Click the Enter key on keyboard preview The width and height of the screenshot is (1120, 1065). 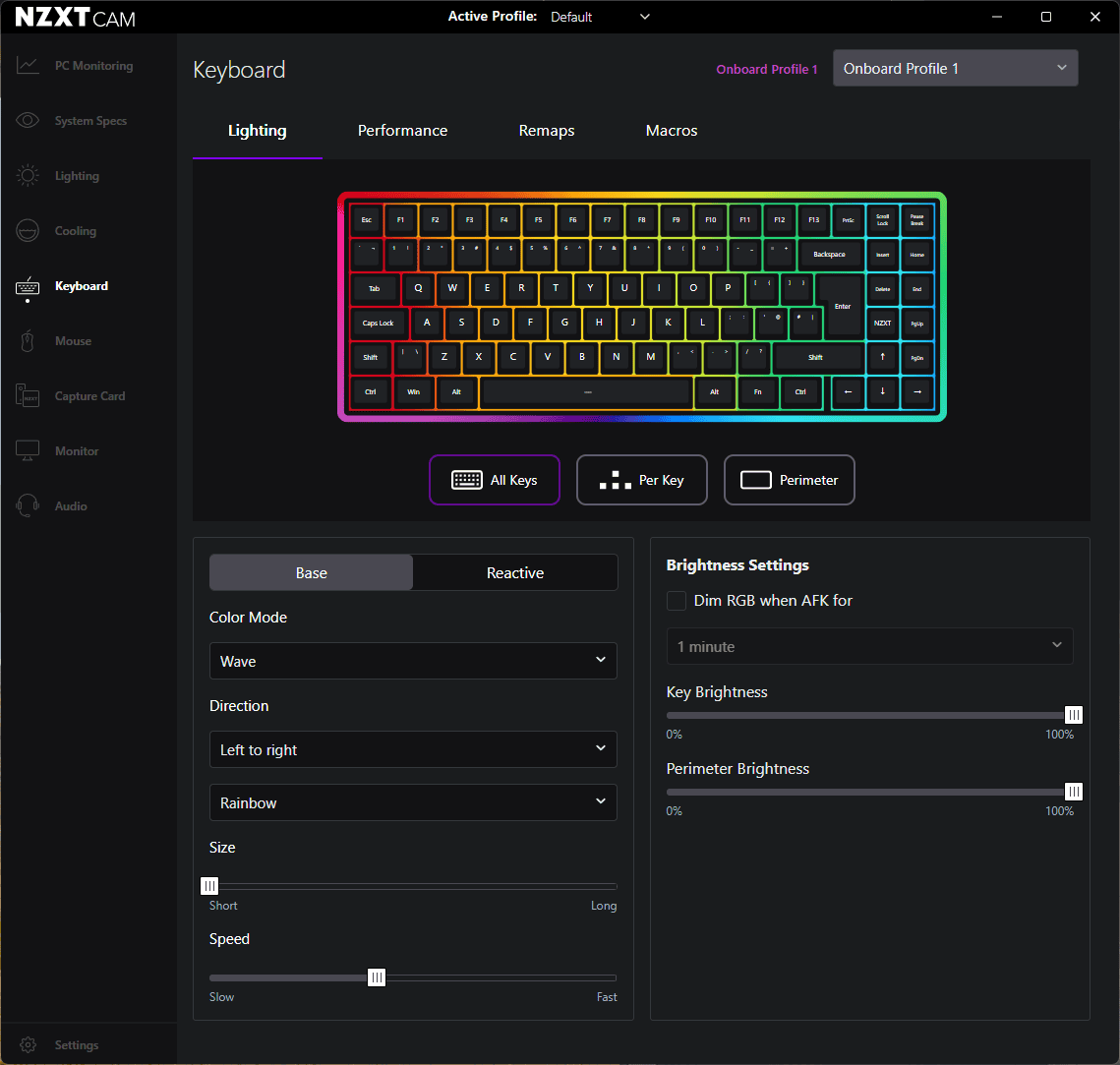click(842, 306)
